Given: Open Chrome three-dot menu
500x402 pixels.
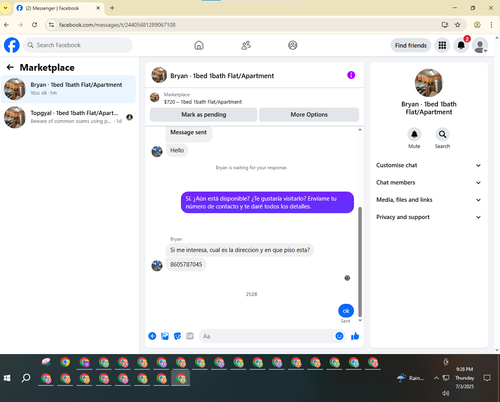Looking at the screenshot, I should click(491, 25).
